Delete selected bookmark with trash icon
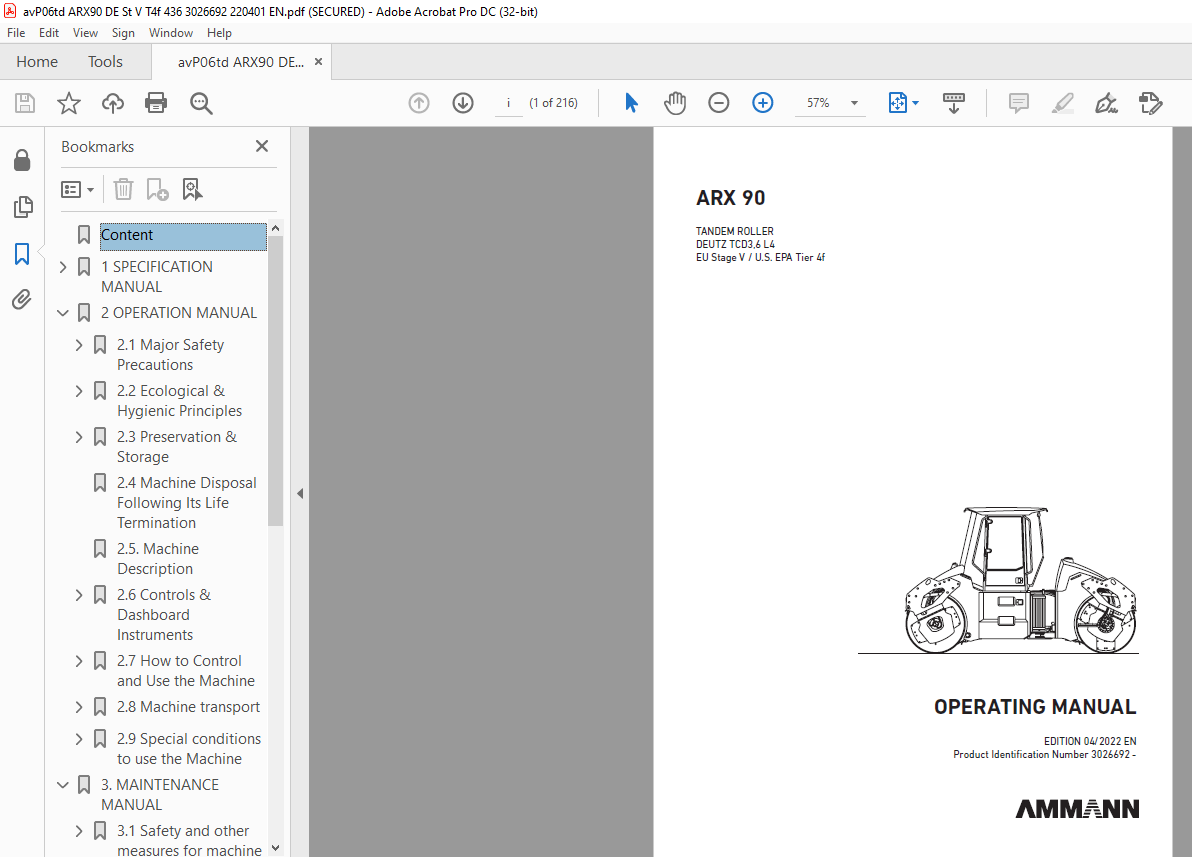 (x=123, y=189)
